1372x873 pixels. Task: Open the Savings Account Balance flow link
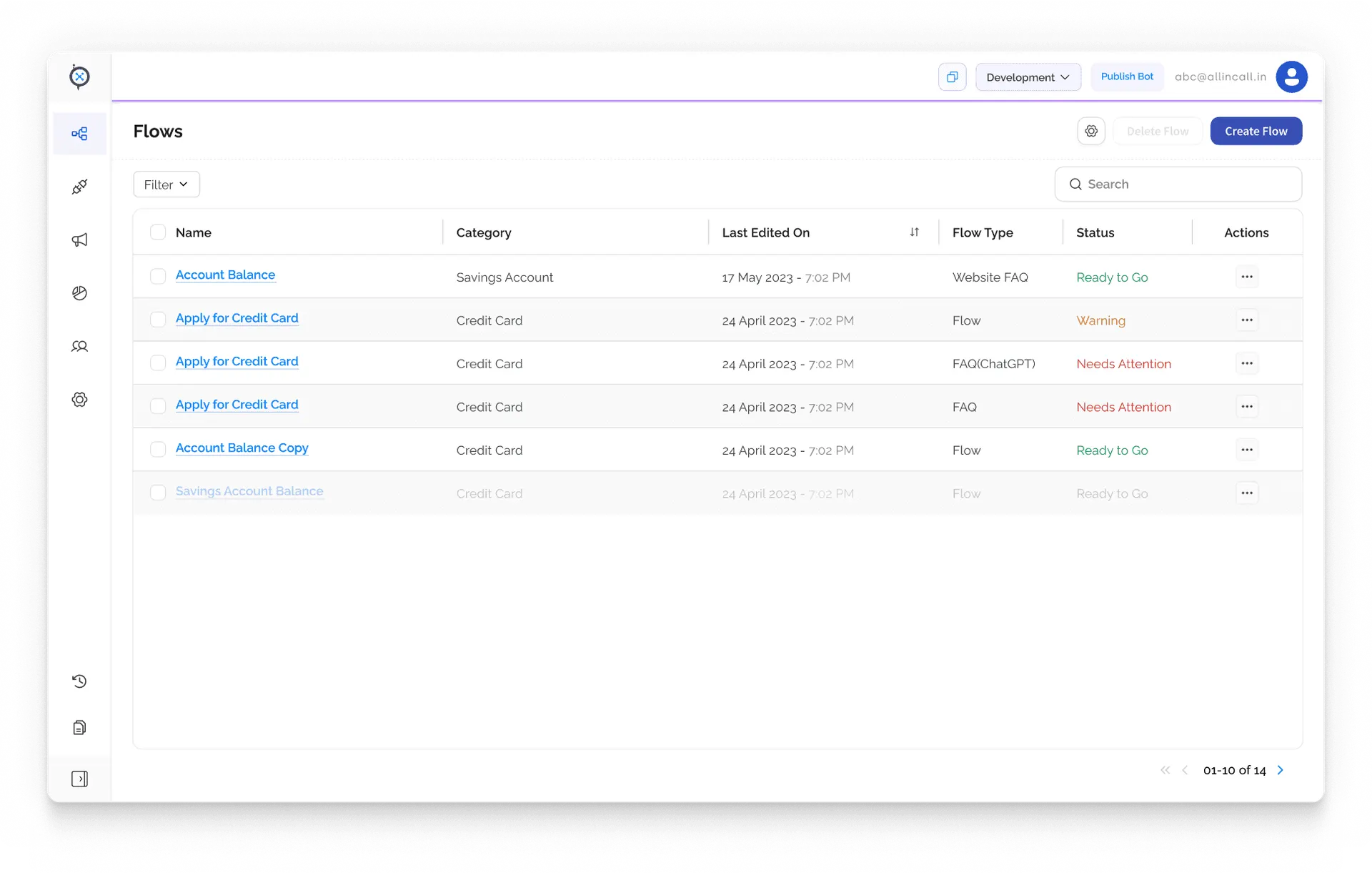pyautogui.click(x=249, y=491)
